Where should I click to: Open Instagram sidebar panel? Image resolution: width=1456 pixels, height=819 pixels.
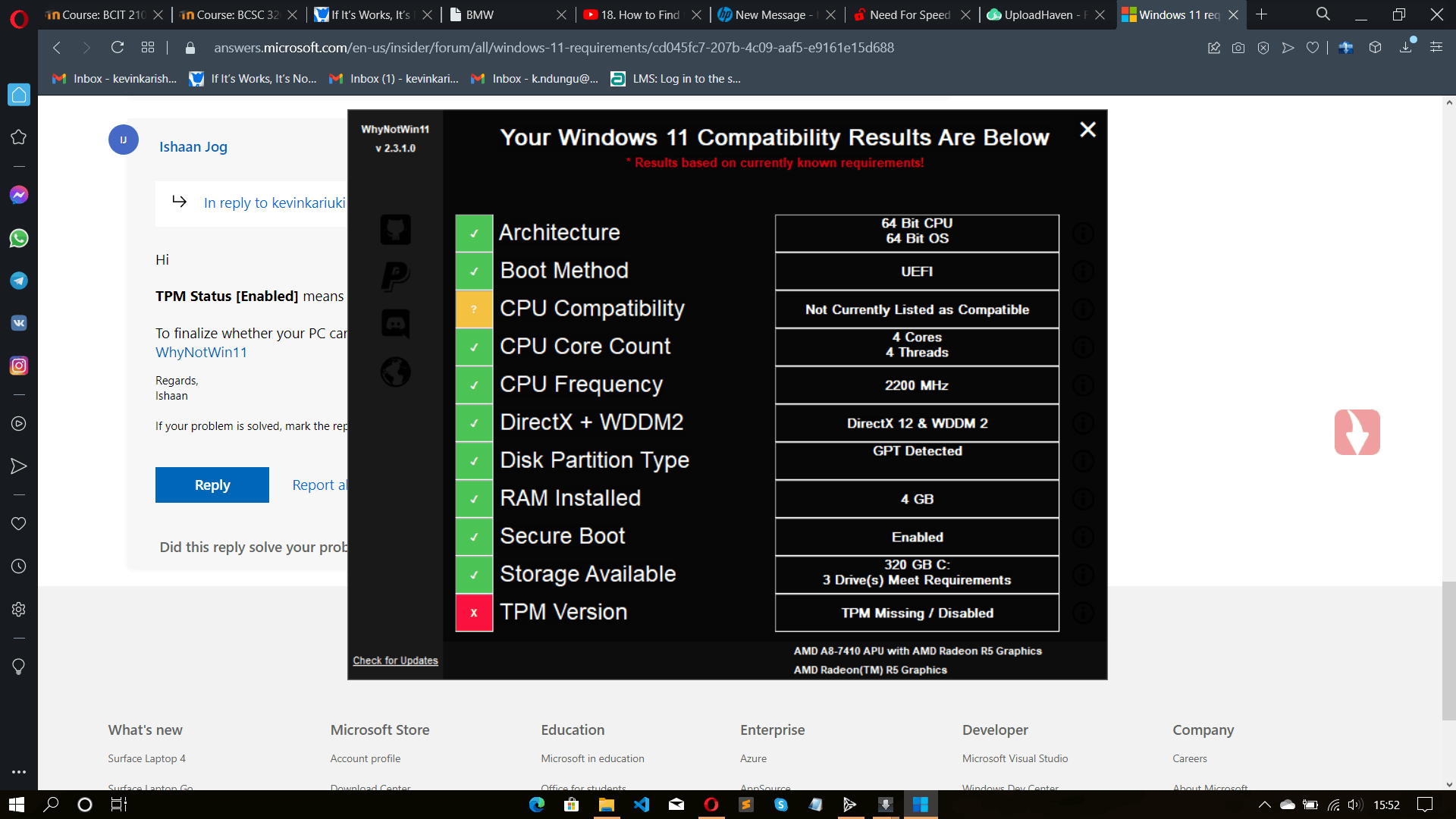[x=19, y=366]
